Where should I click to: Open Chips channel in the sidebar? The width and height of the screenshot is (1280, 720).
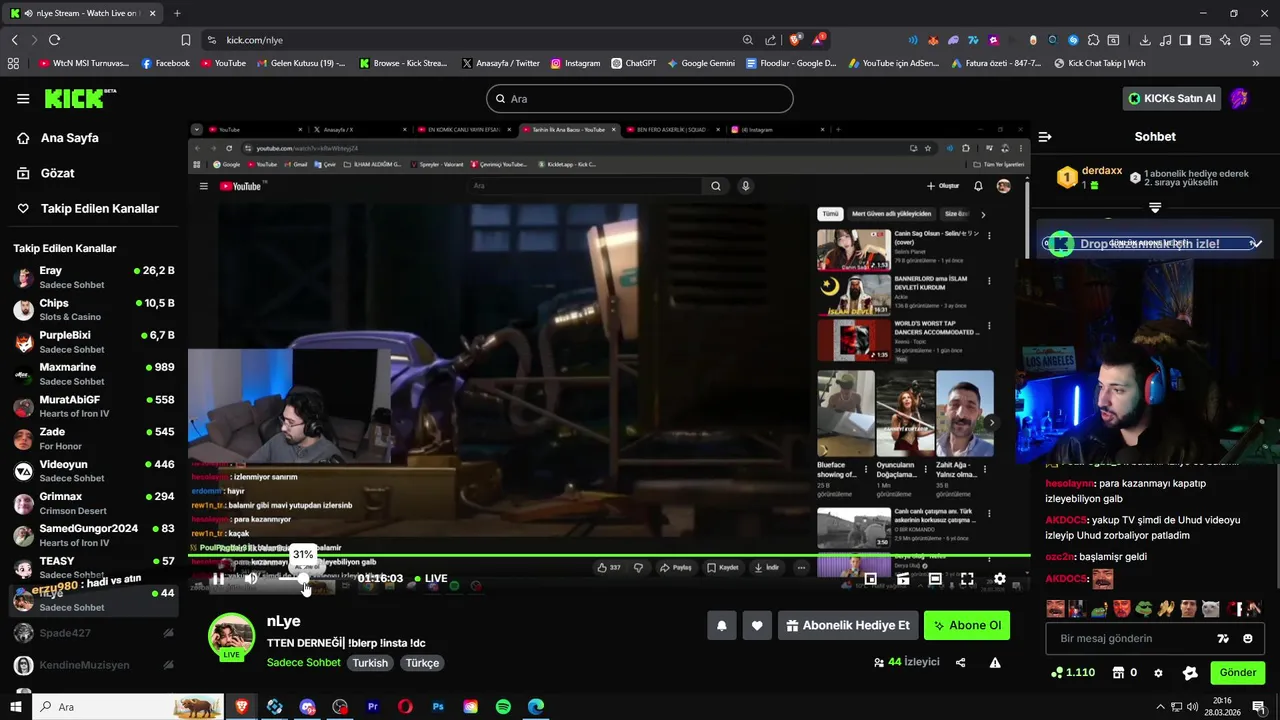94,309
